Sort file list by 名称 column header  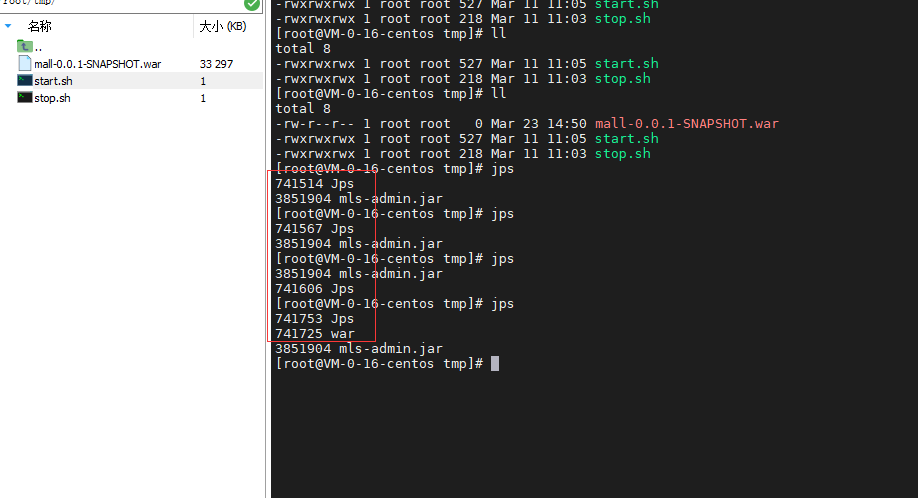click(40, 26)
